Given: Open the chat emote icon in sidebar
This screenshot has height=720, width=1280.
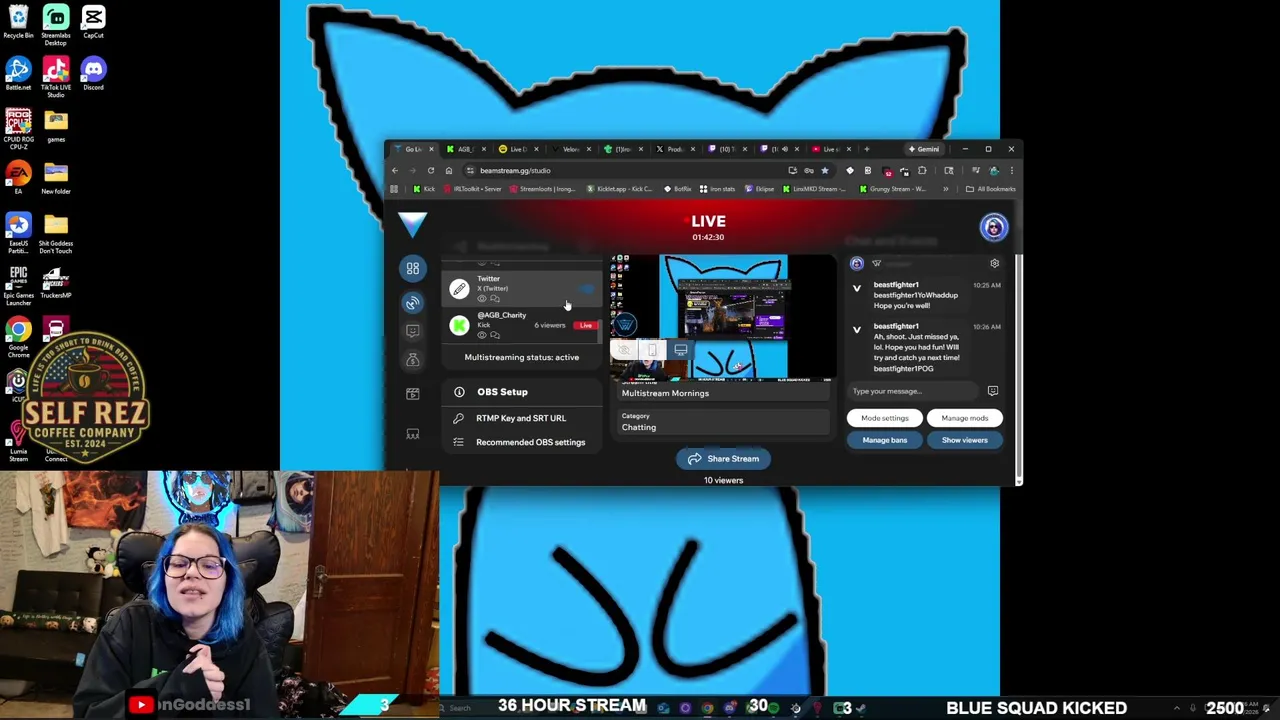Looking at the screenshot, I should click(x=412, y=331).
